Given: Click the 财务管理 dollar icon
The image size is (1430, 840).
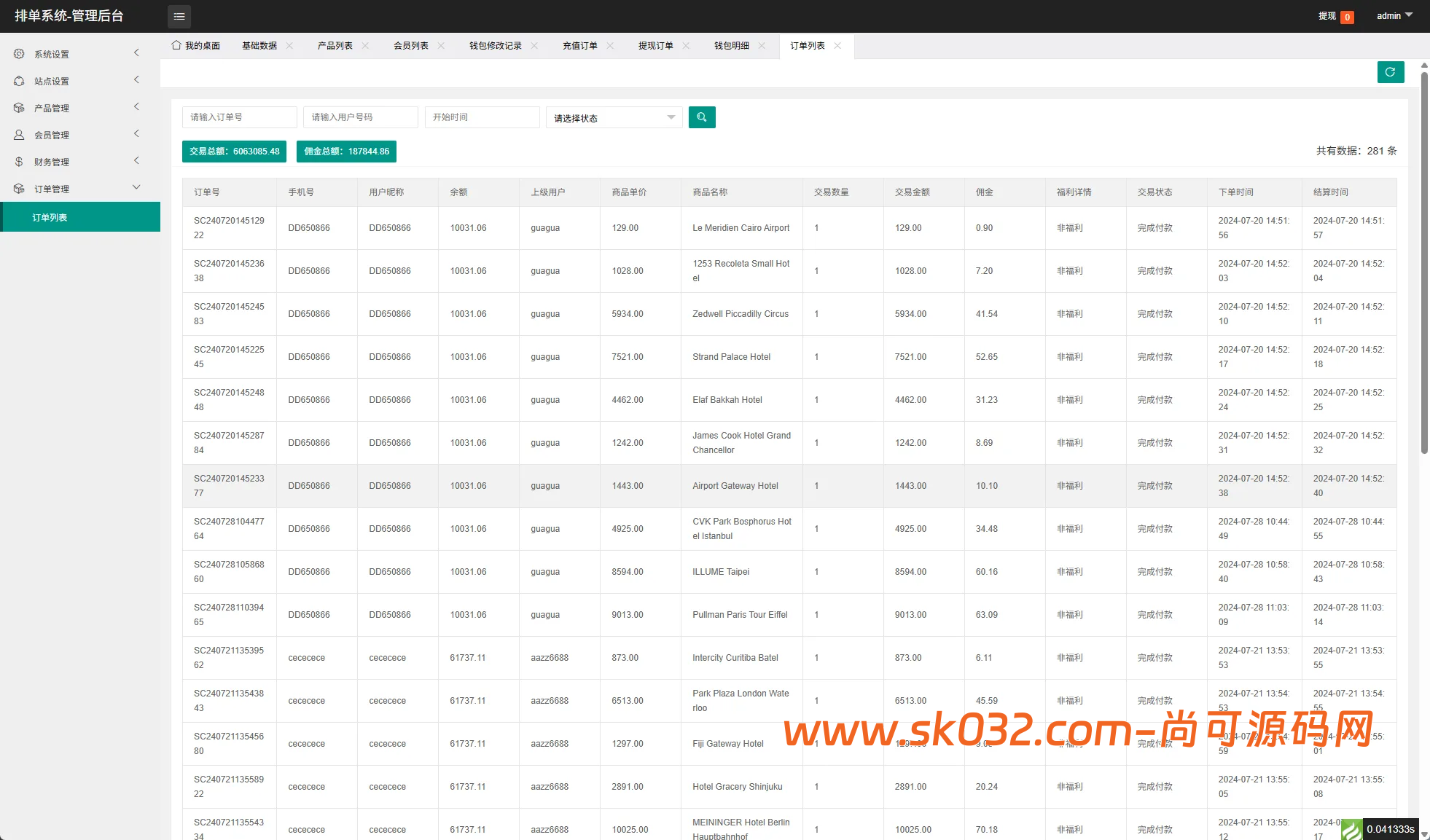Looking at the screenshot, I should 19,162.
